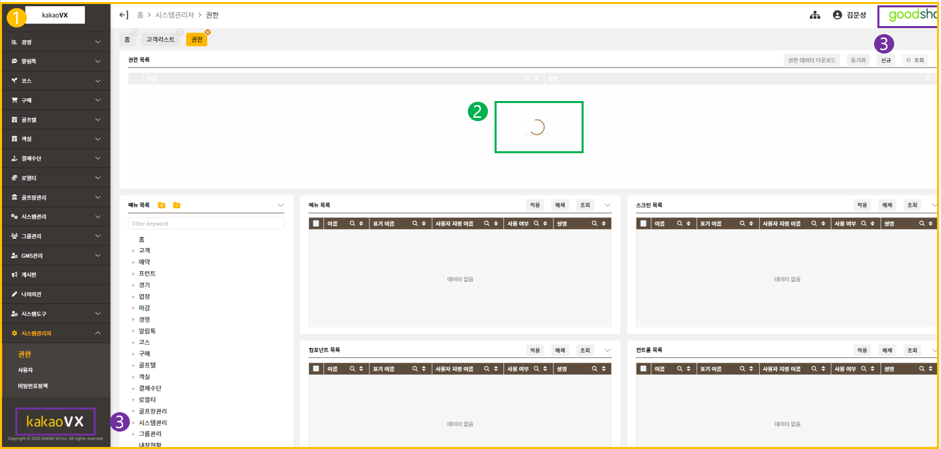This screenshot has height=449, width=941.
Task: Switch to the 고객리스트 tab
Action: click(x=160, y=39)
